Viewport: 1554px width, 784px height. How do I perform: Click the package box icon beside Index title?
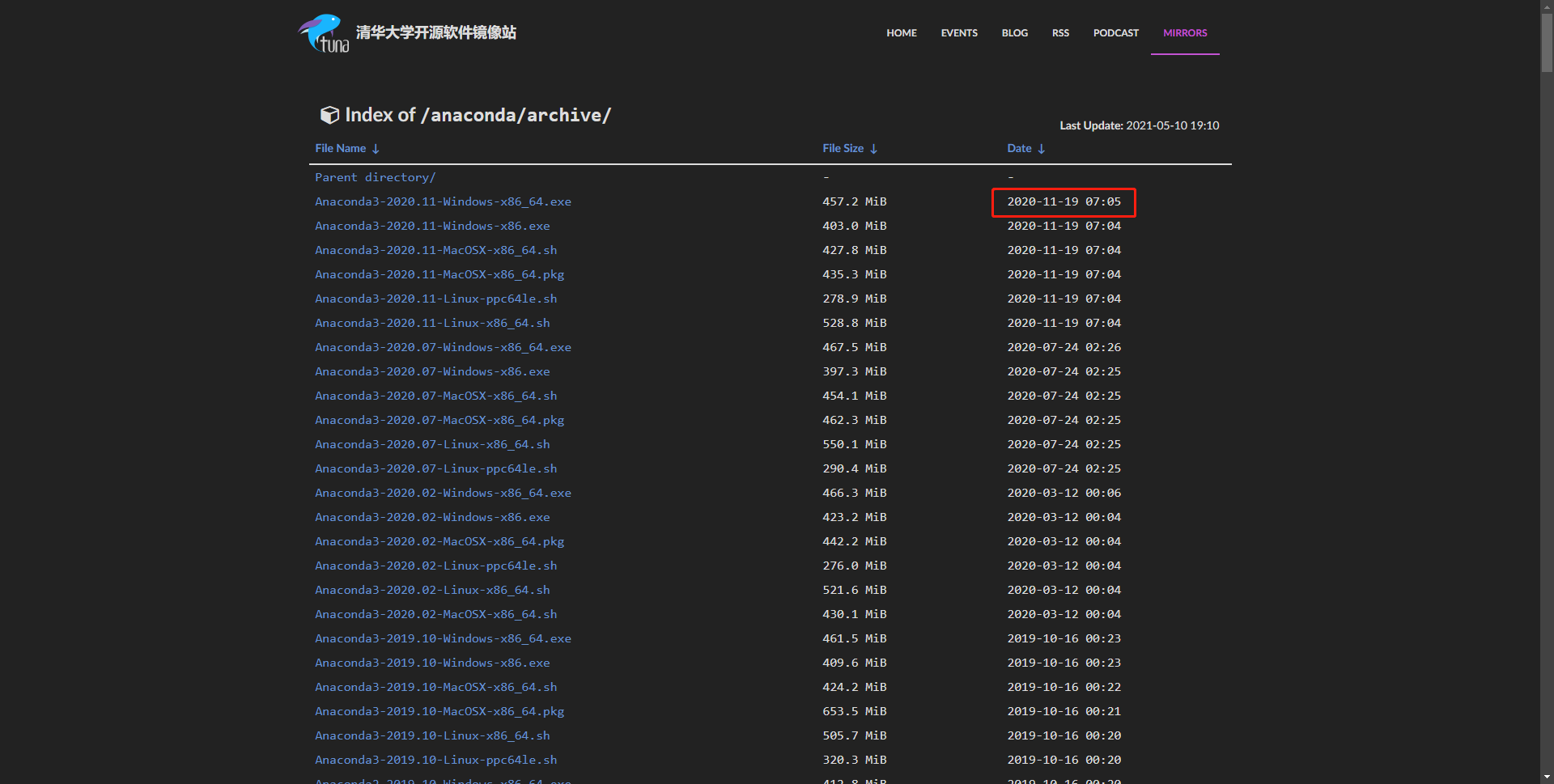(329, 115)
